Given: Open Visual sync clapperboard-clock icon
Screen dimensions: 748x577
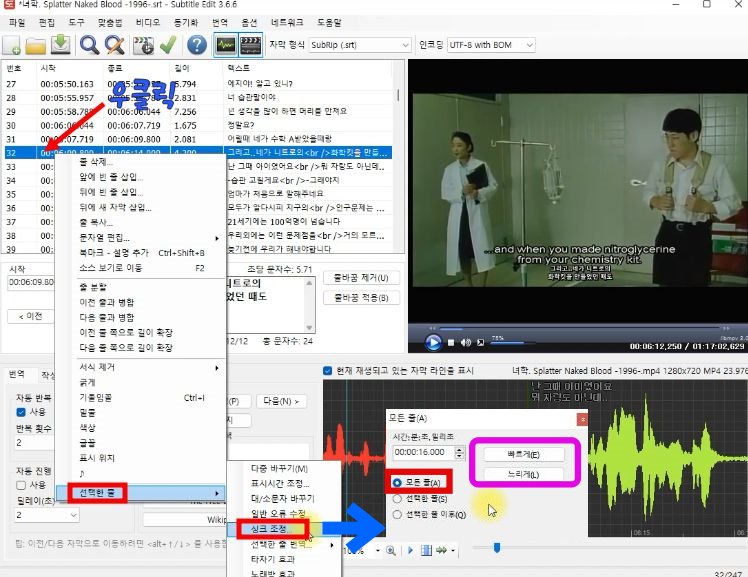Looking at the screenshot, I should [143, 45].
